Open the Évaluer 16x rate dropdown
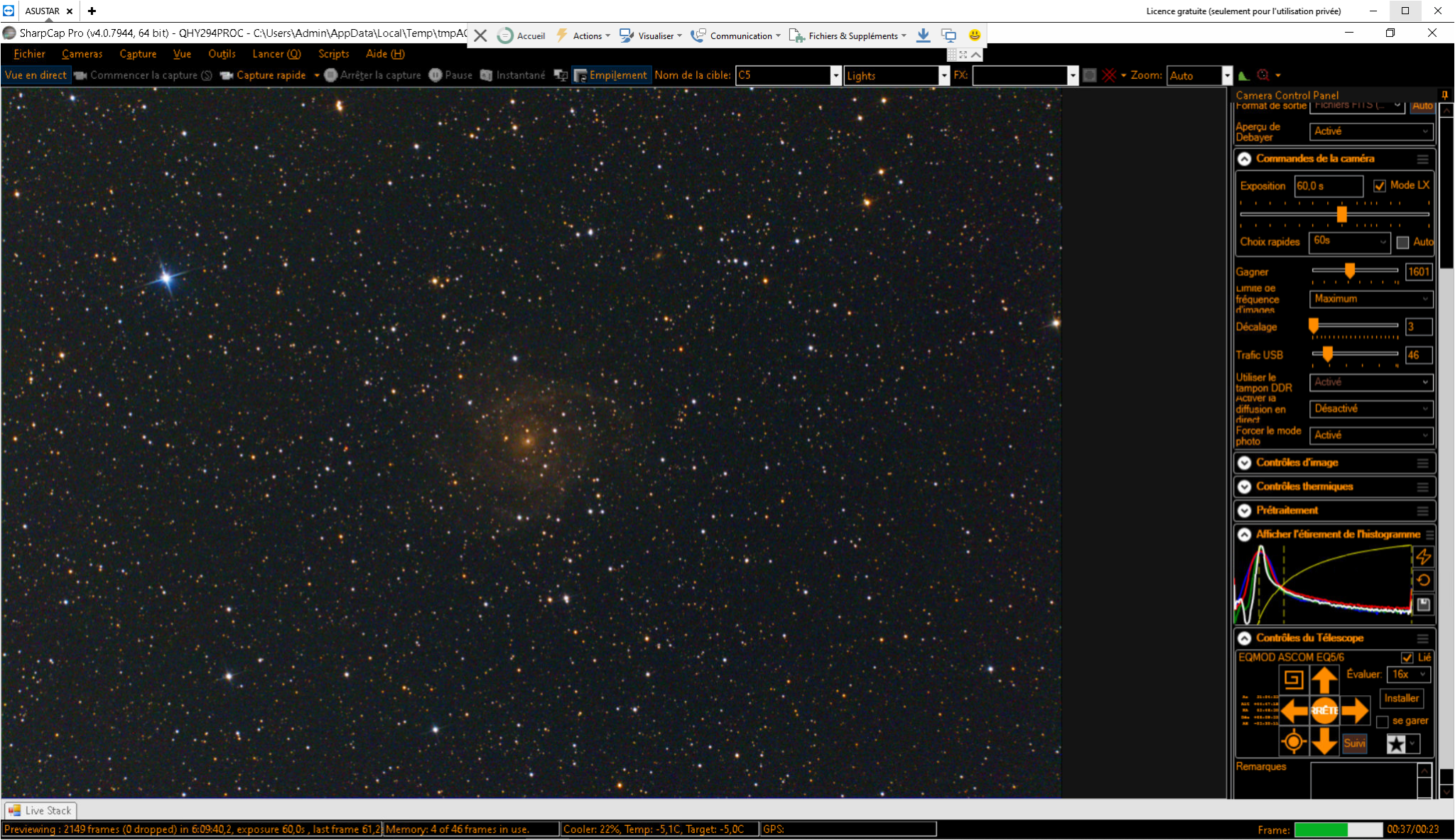This screenshot has width=1455, height=840. [x=1408, y=675]
